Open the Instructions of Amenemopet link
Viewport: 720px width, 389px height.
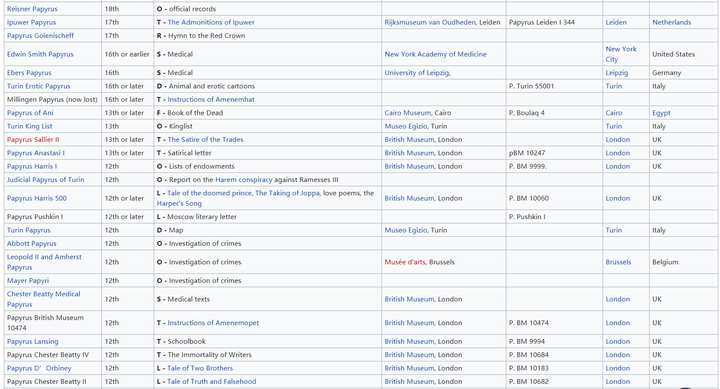(x=213, y=323)
